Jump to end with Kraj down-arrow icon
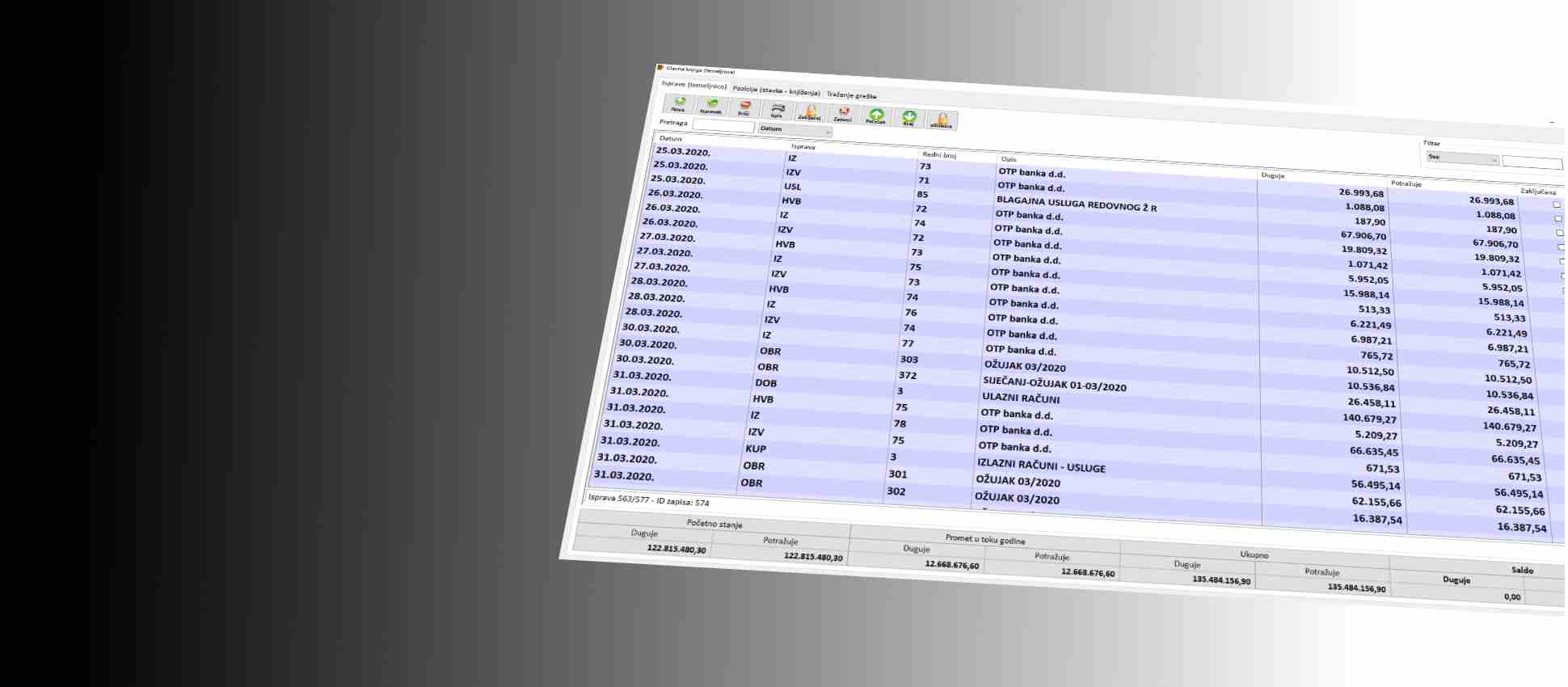The image size is (1568, 687). (908, 119)
